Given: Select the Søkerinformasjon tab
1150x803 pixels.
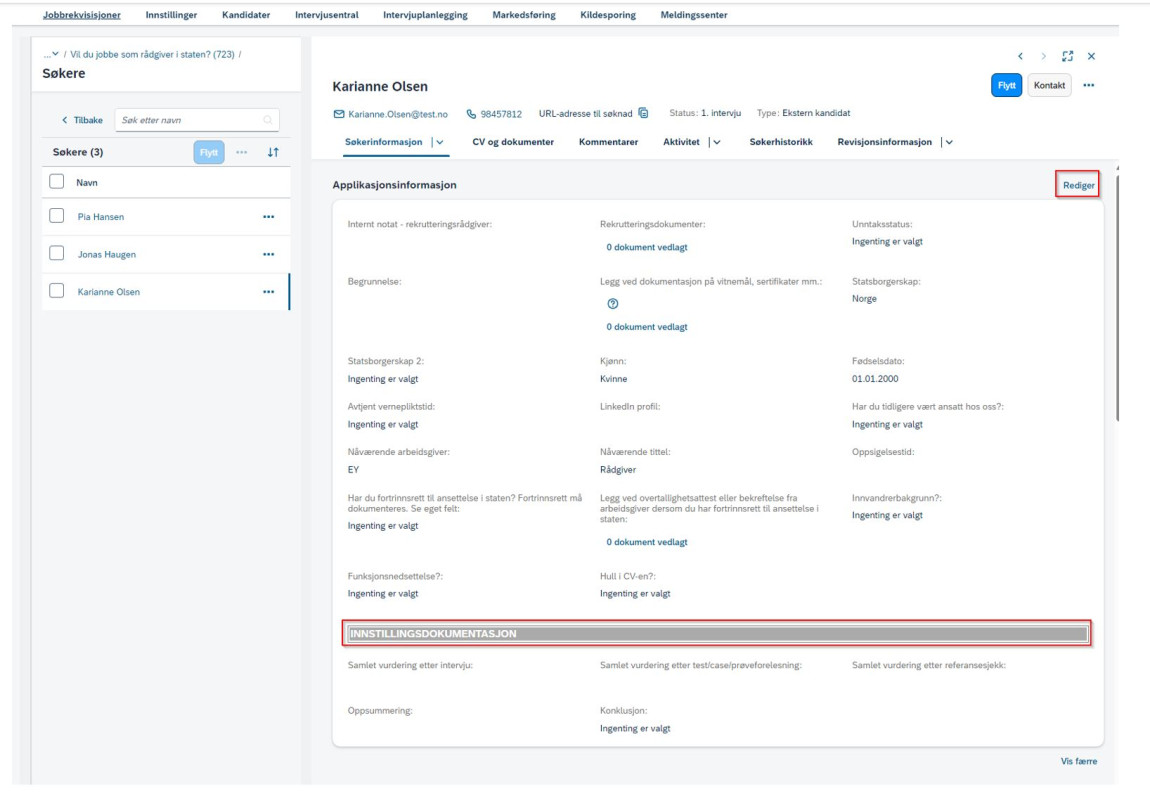Looking at the screenshot, I should pyautogui.click(x=384, y=142).
